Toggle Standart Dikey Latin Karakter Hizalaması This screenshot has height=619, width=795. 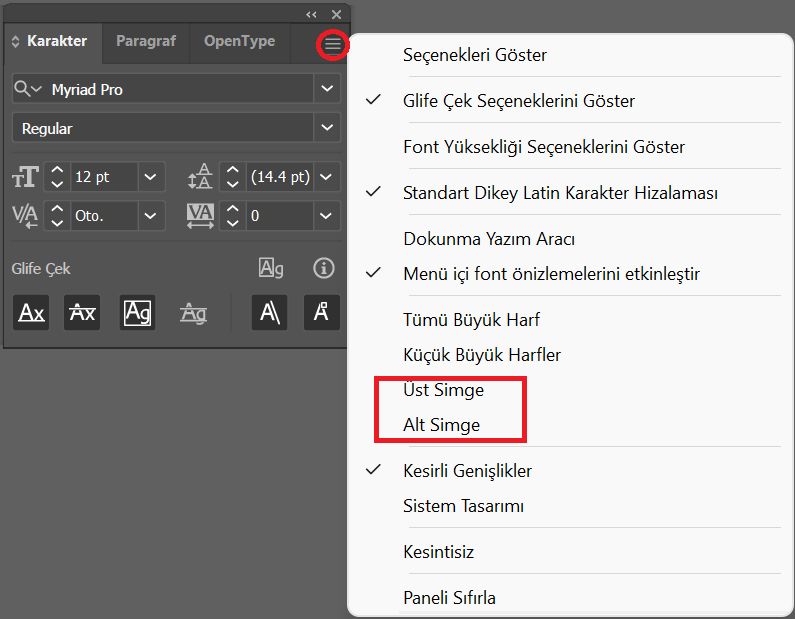coord(570,193)
